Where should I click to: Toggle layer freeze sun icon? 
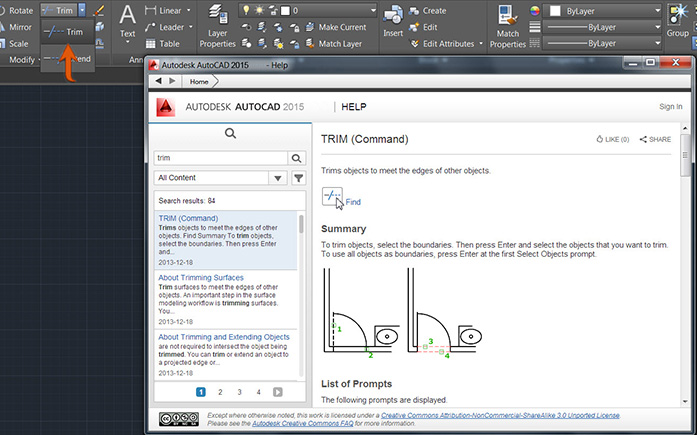click(259, 10)
